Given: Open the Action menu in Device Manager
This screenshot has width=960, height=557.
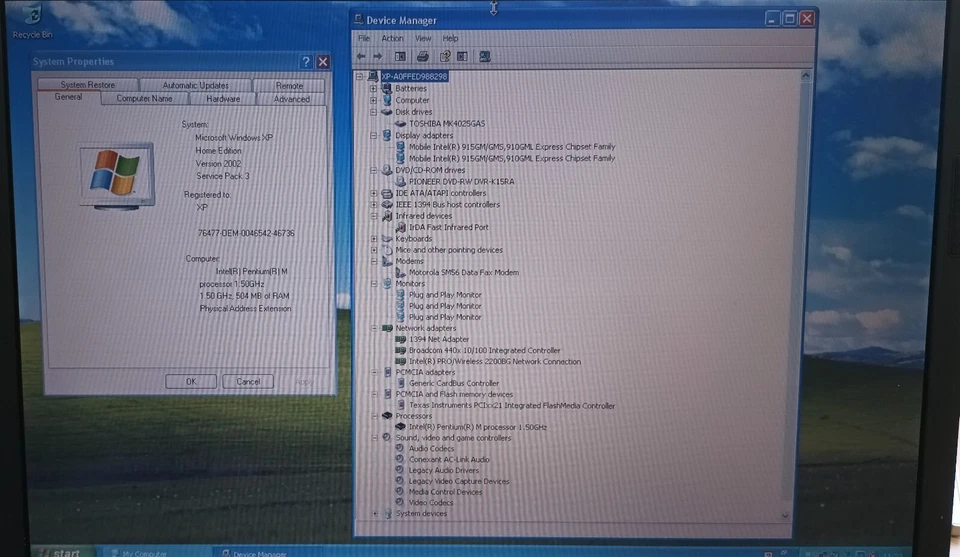Looking at the screenshot, I should coord(392,38).
